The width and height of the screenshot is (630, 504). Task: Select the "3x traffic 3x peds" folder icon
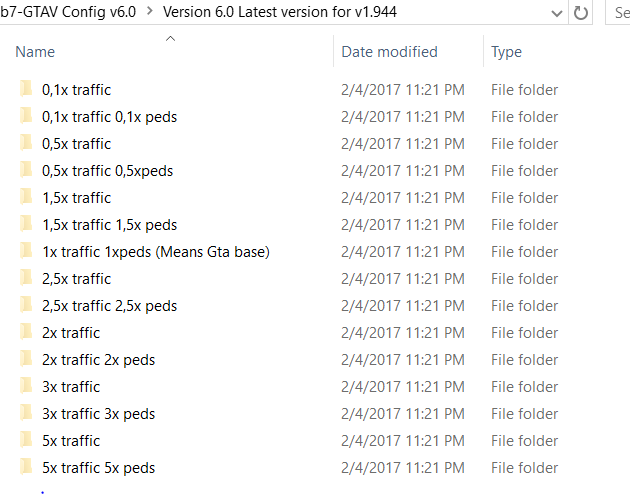pyautogui.click(x=26, y=414)
